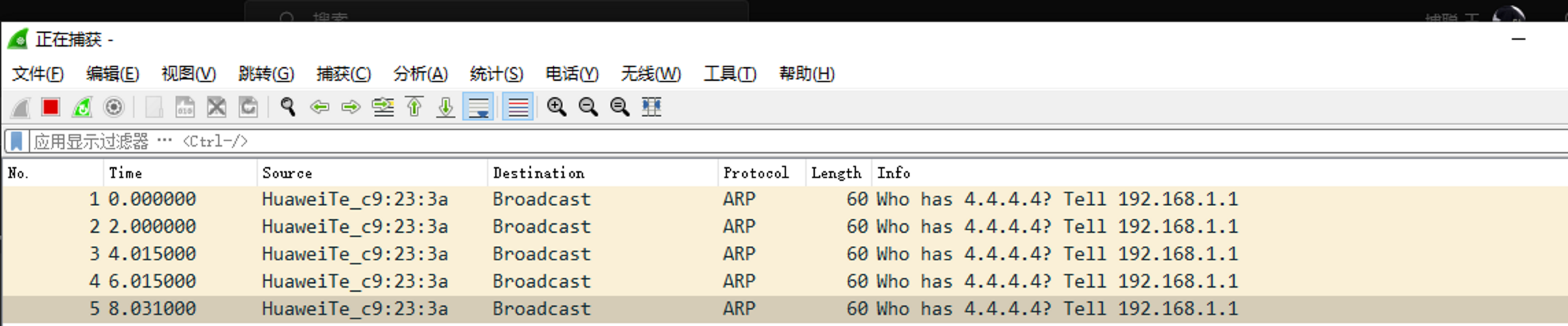Click the resize columns to content icon
The image size is (1568, 326).
(652, 108)
